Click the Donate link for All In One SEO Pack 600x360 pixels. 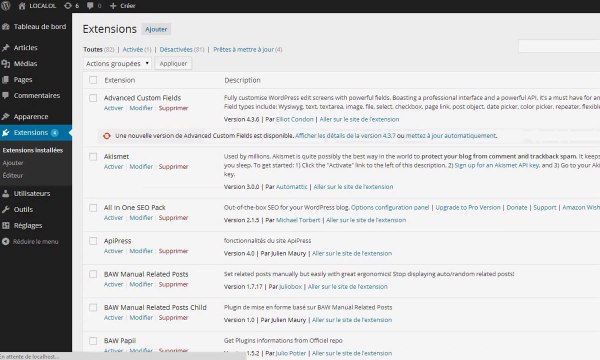click(517, 207)
